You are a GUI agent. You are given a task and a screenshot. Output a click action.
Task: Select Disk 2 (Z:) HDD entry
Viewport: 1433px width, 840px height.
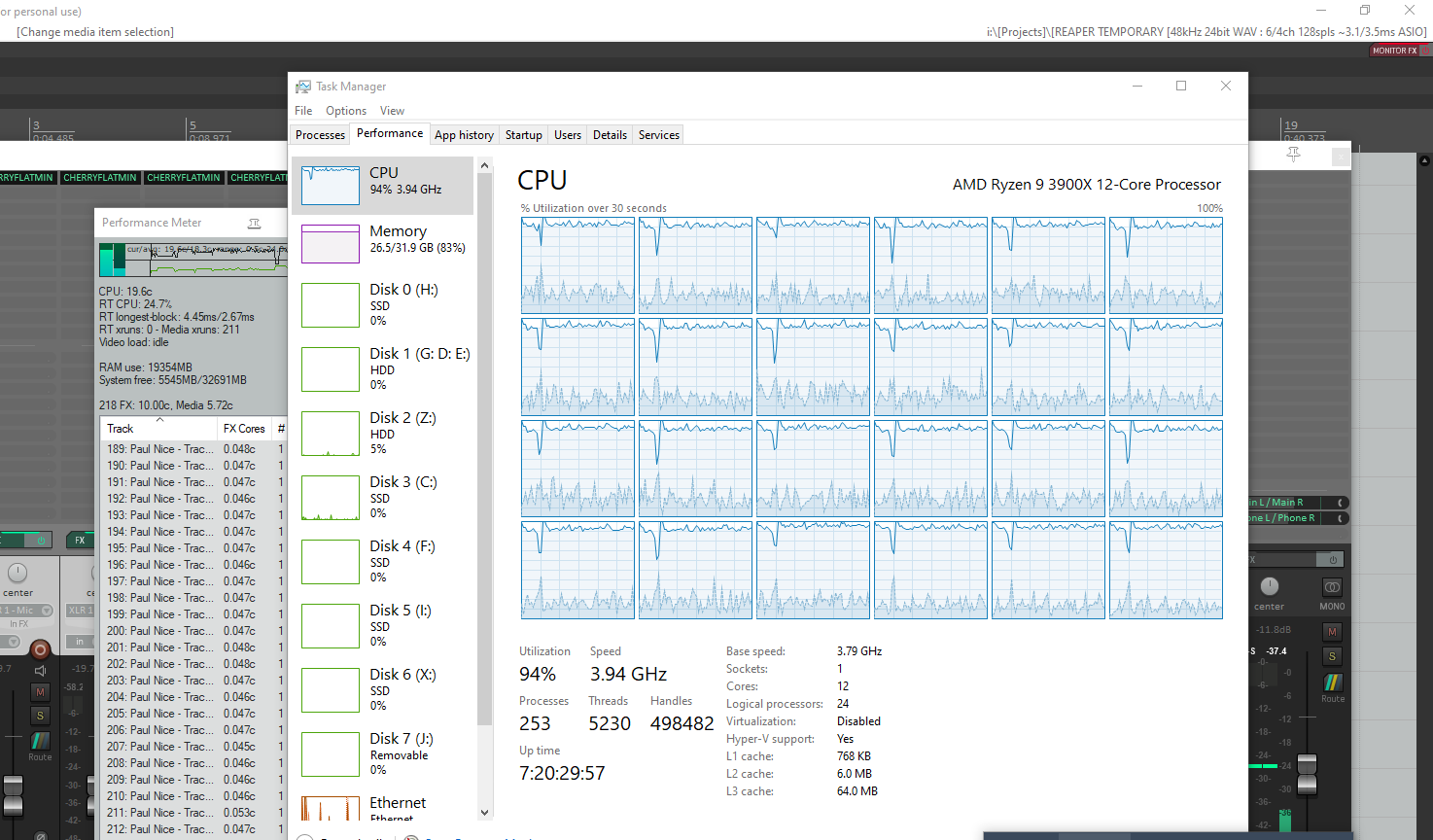383,433
